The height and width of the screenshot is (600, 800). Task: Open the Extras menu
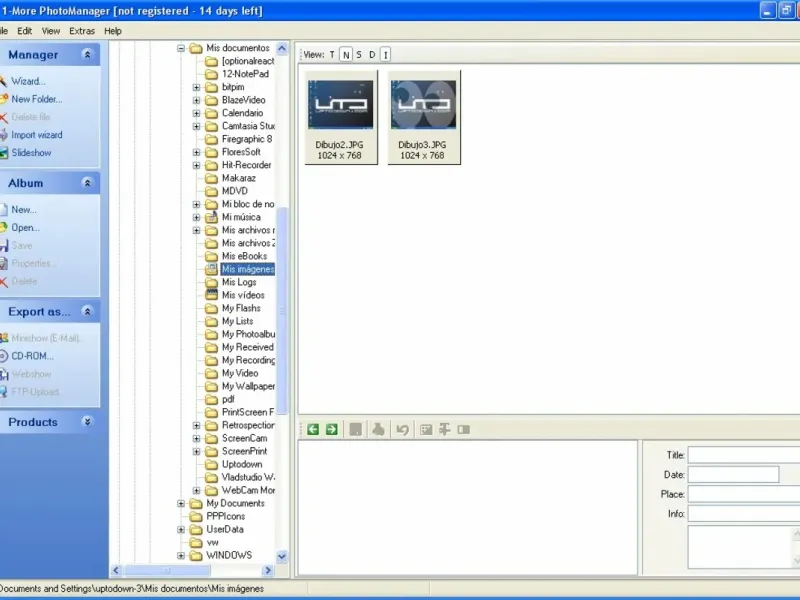coord(82,31)
